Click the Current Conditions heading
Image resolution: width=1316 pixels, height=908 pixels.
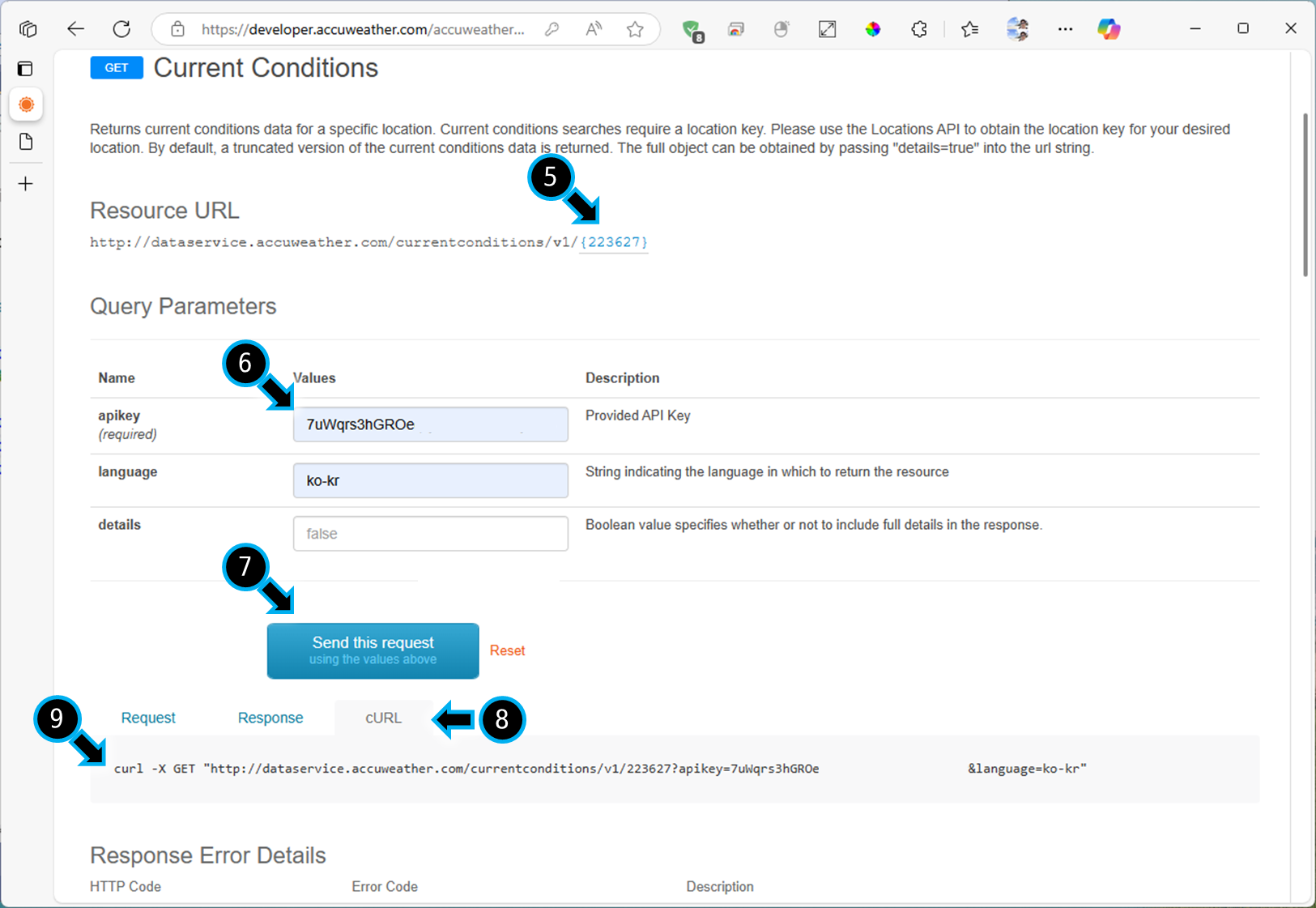pyautogui.click(x=266, y=68)
